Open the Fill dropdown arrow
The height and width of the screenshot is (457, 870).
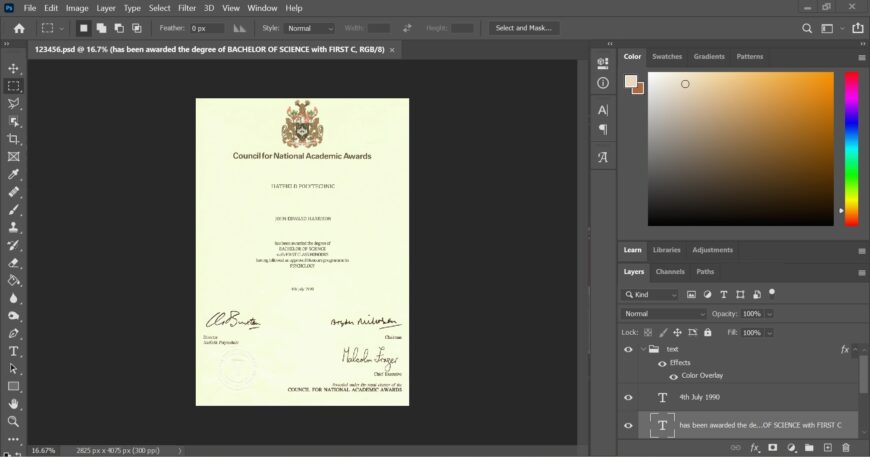(770, 333)
